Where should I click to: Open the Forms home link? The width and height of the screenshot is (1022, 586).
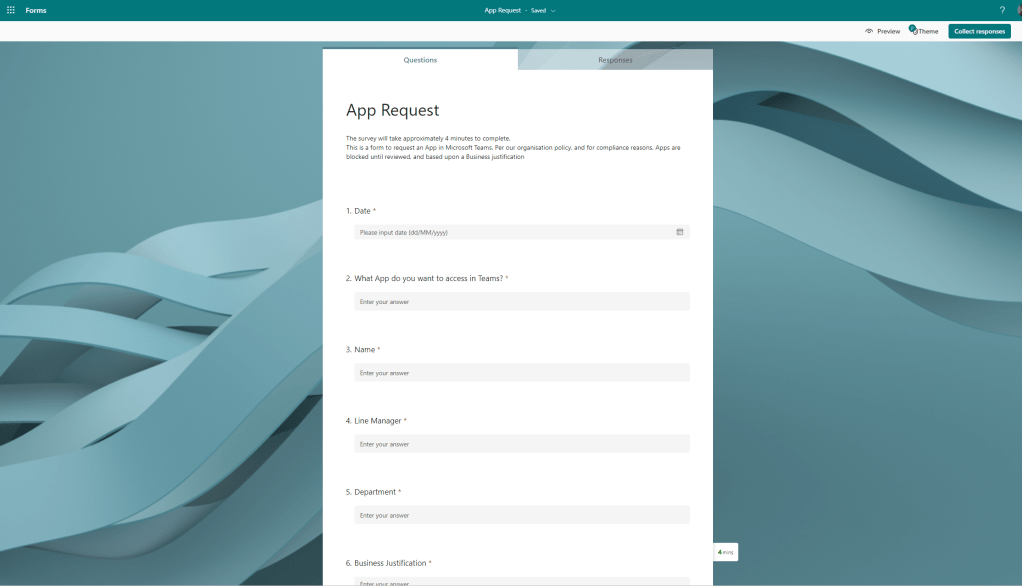point(36,10)
